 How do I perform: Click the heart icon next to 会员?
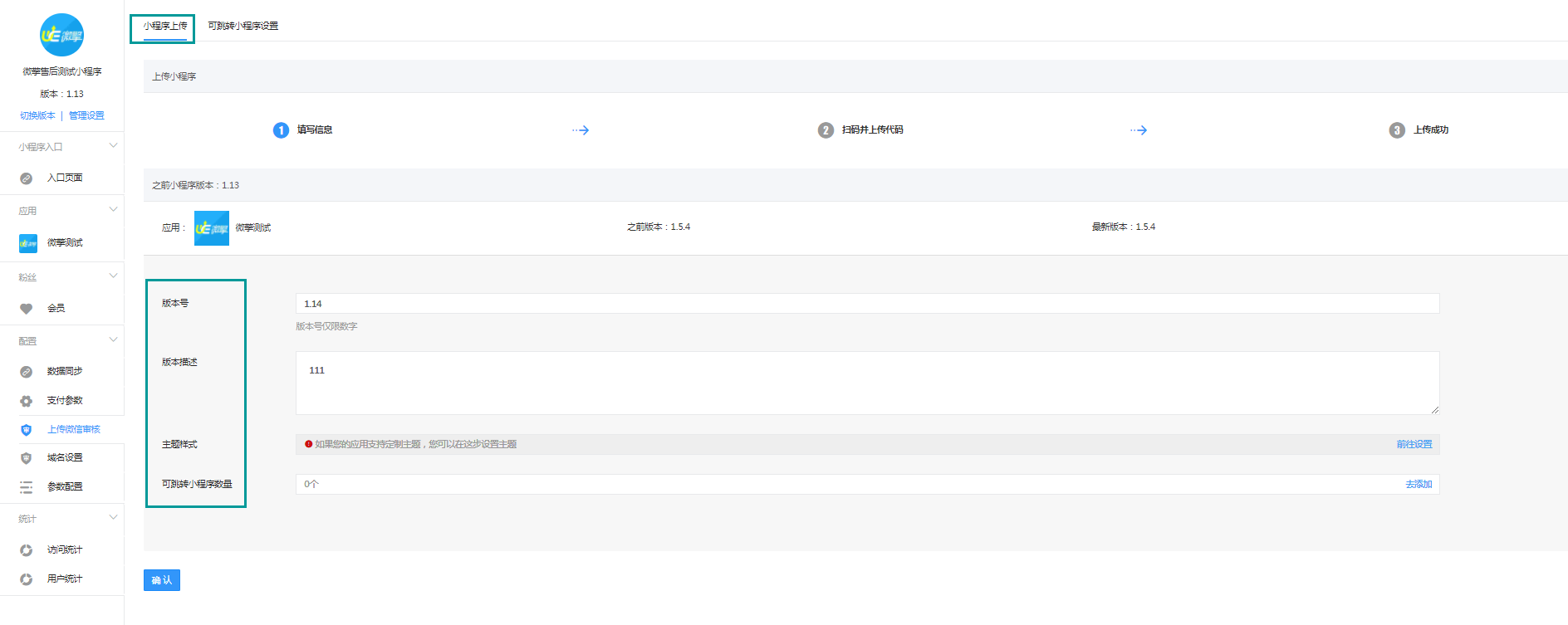pyautogui.click(x=27, y=309)
